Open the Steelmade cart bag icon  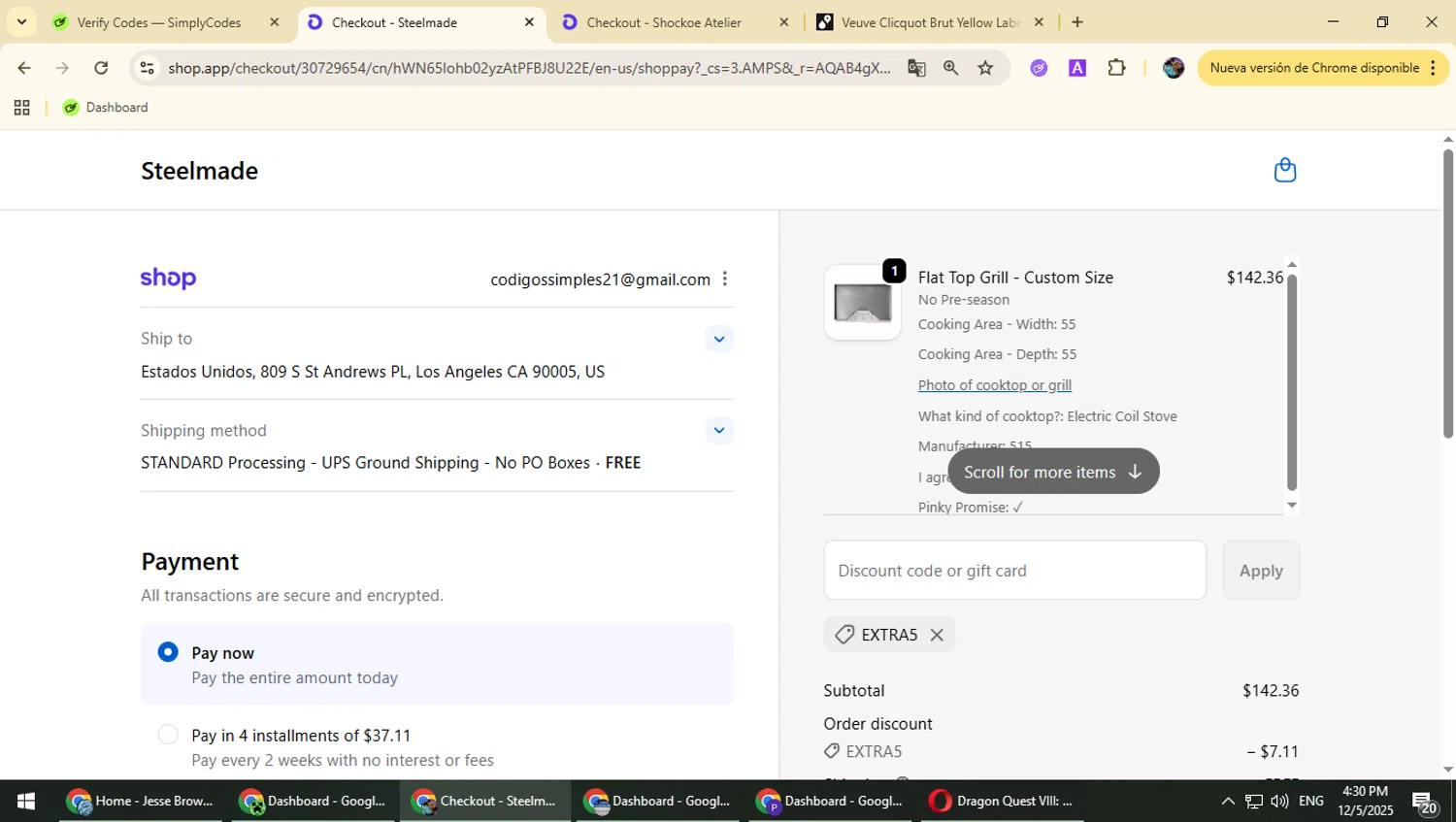point(1284,170)
